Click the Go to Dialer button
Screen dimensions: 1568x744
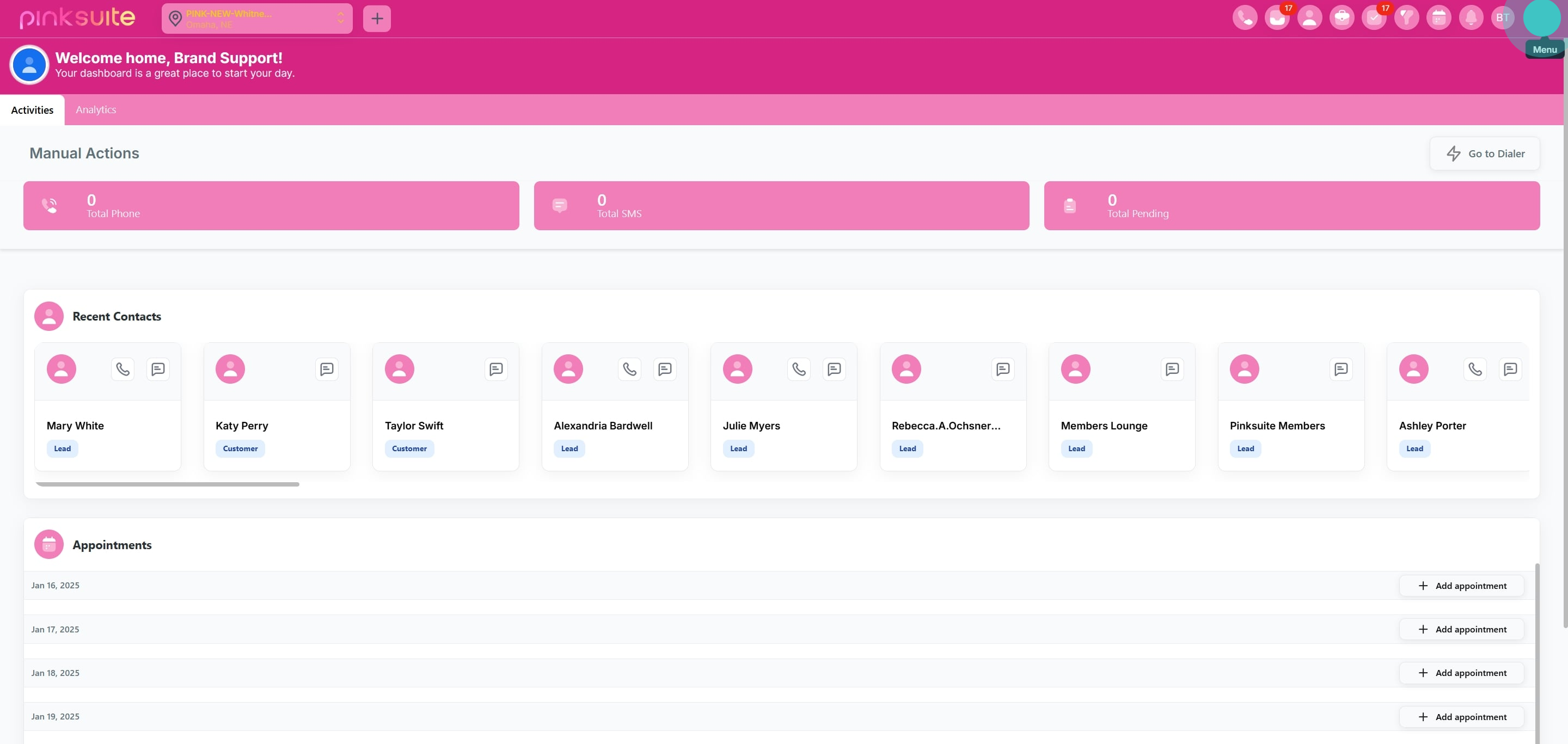click(1484, 153)
